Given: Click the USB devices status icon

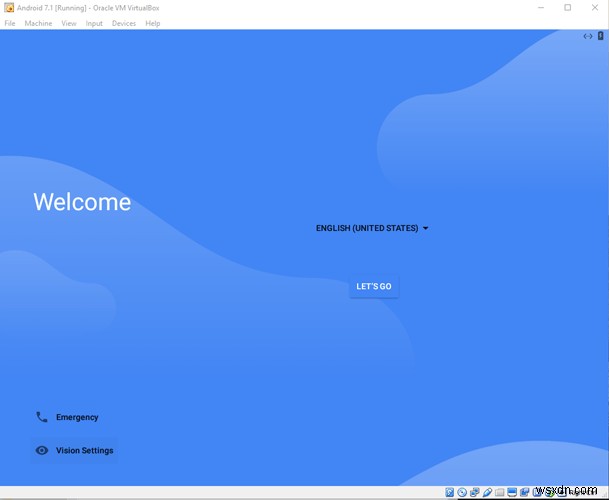Looking at the screenshot, I should click(x=487, y=492).
